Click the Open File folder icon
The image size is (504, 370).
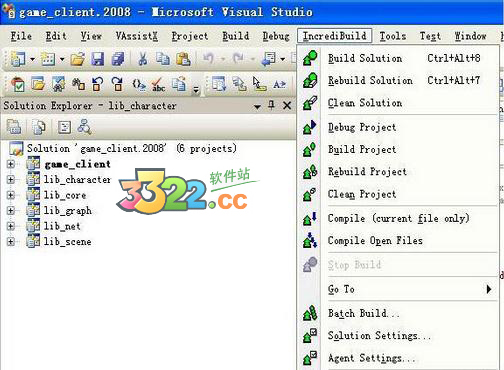click(x=78, y=59)
